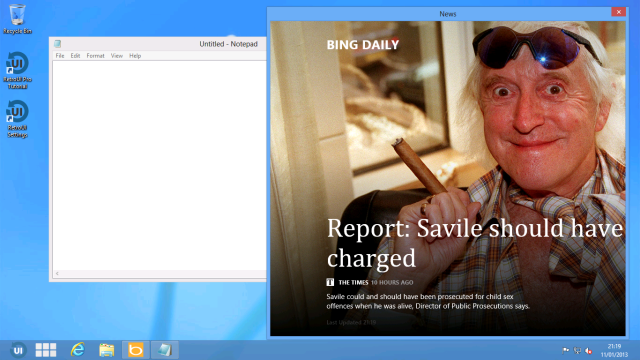This screenshot has width=640, height=360.
Task: Click the Notepad title bar app icon
Action: pos(58,44)
